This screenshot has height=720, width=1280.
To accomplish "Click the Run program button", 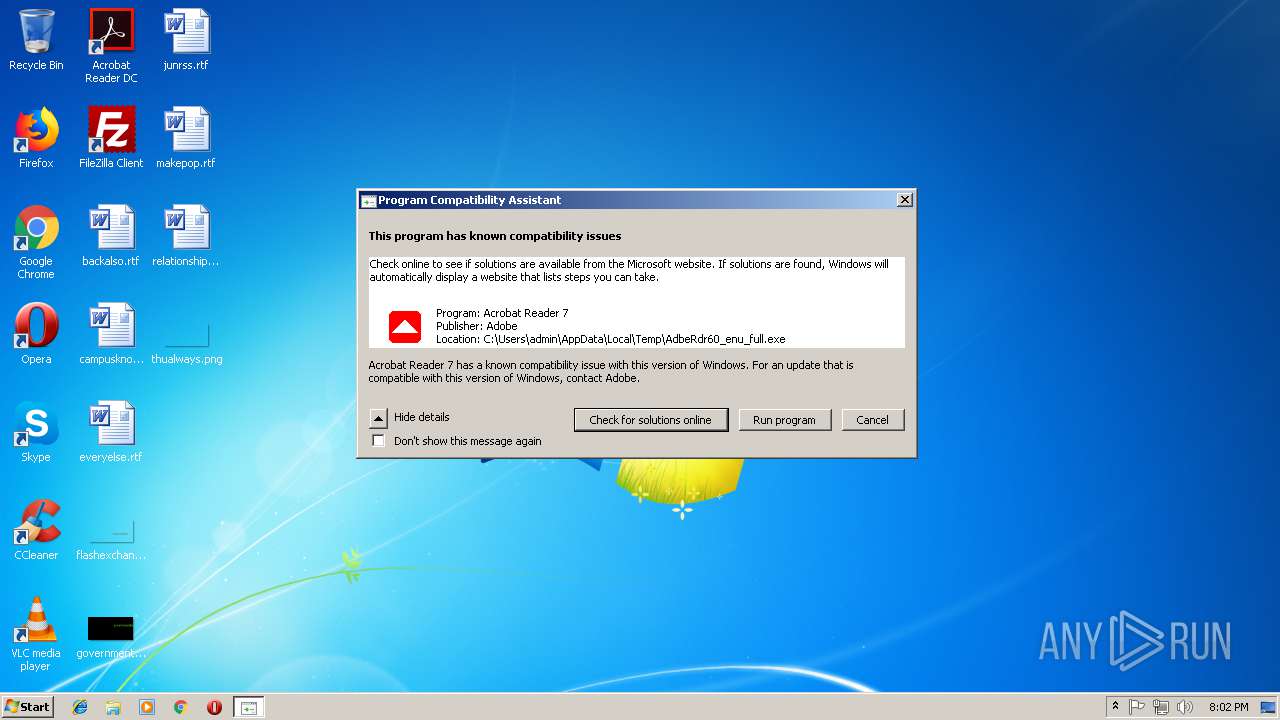I will coord(784,420).
